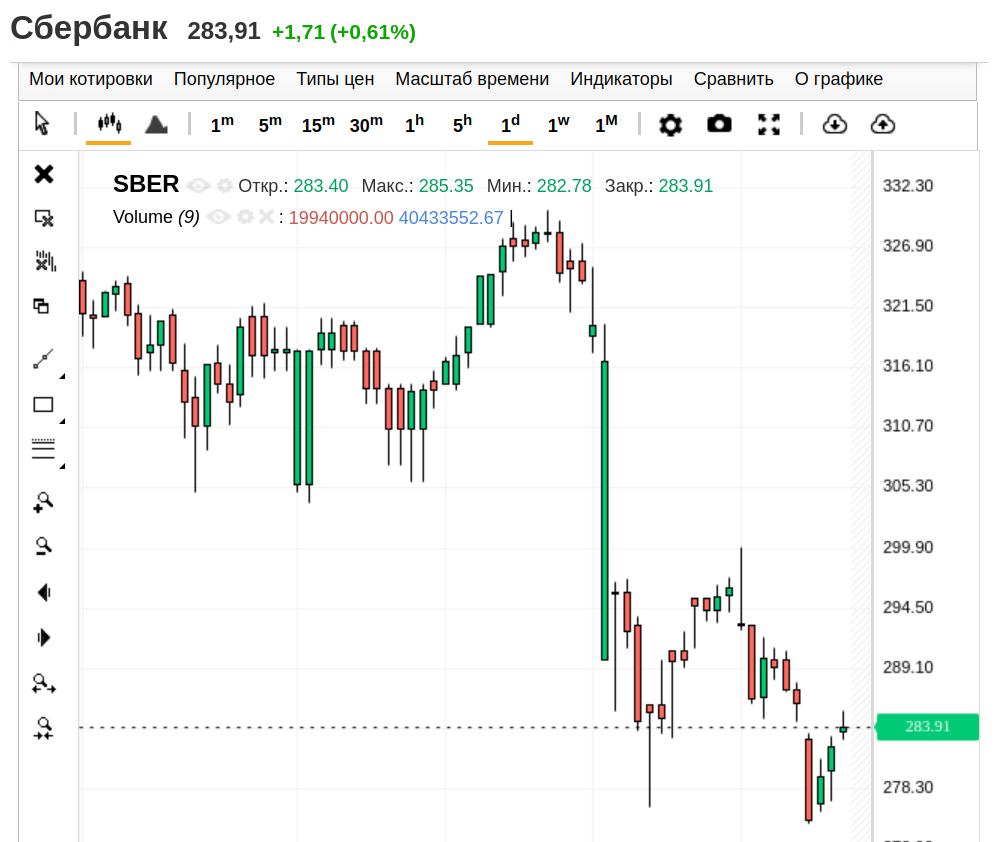Click the blue 40433552.67 volume value
Viewport: 999px width, 842px height.
(x=451, y=218)
